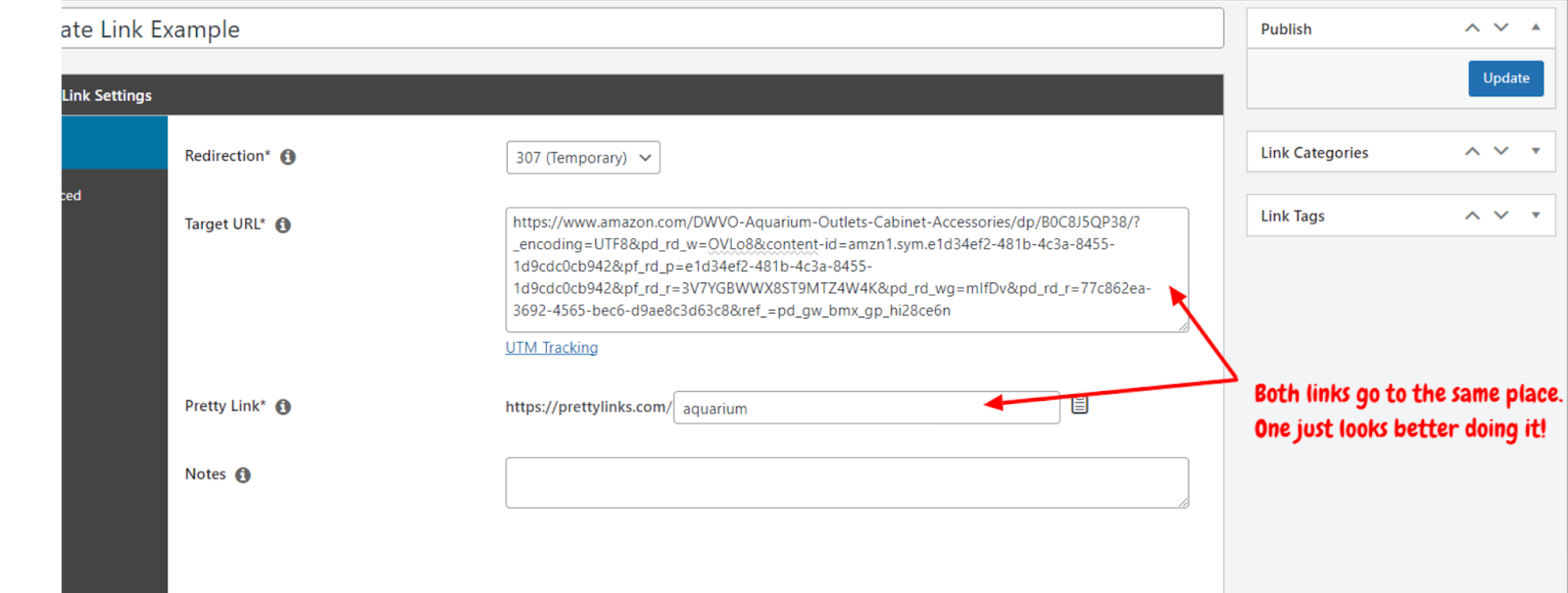Move Link Tags panel up

pyautogui.click(x=1472, y=216)
